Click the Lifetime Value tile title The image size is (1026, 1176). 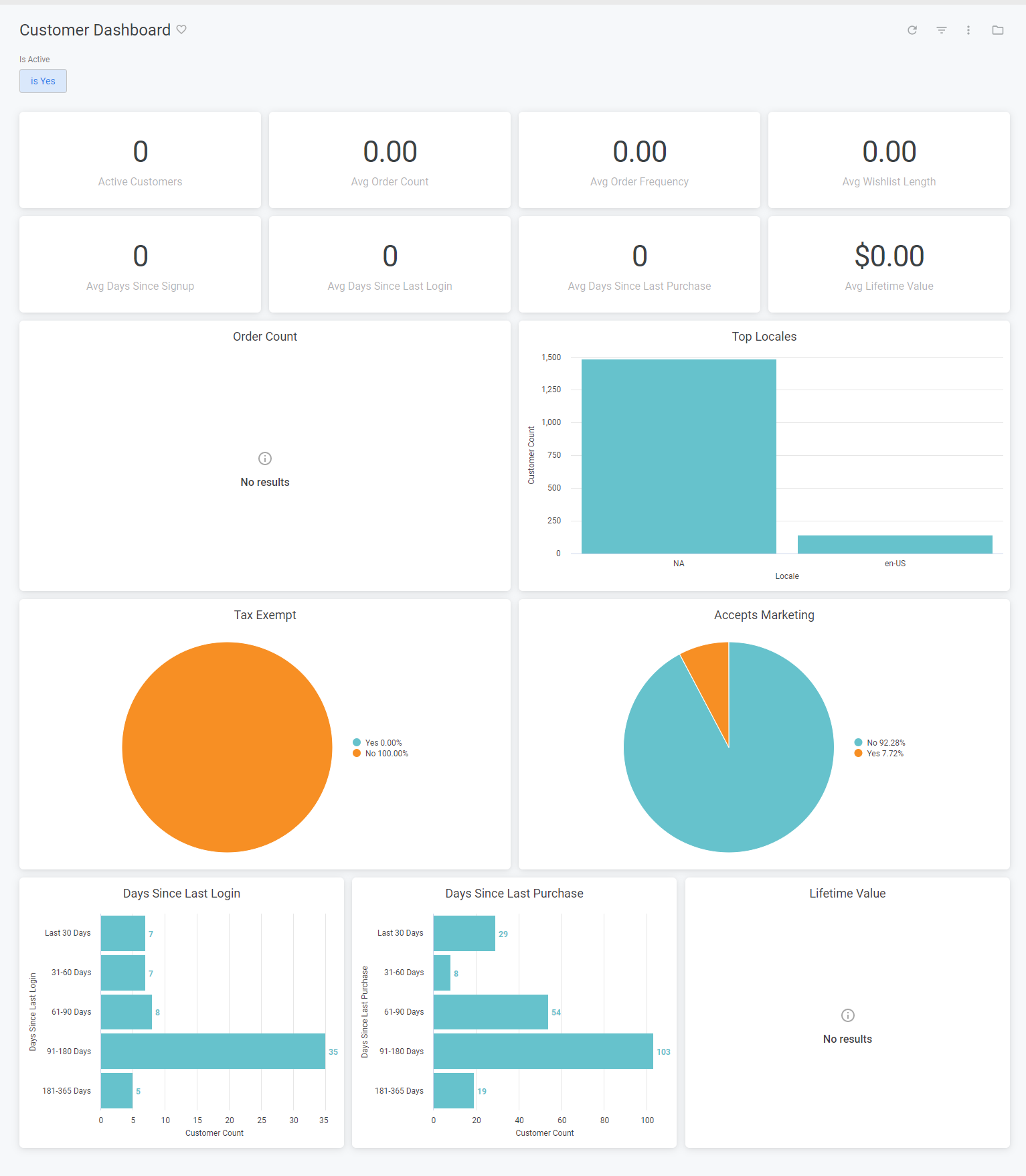point(848,894)
